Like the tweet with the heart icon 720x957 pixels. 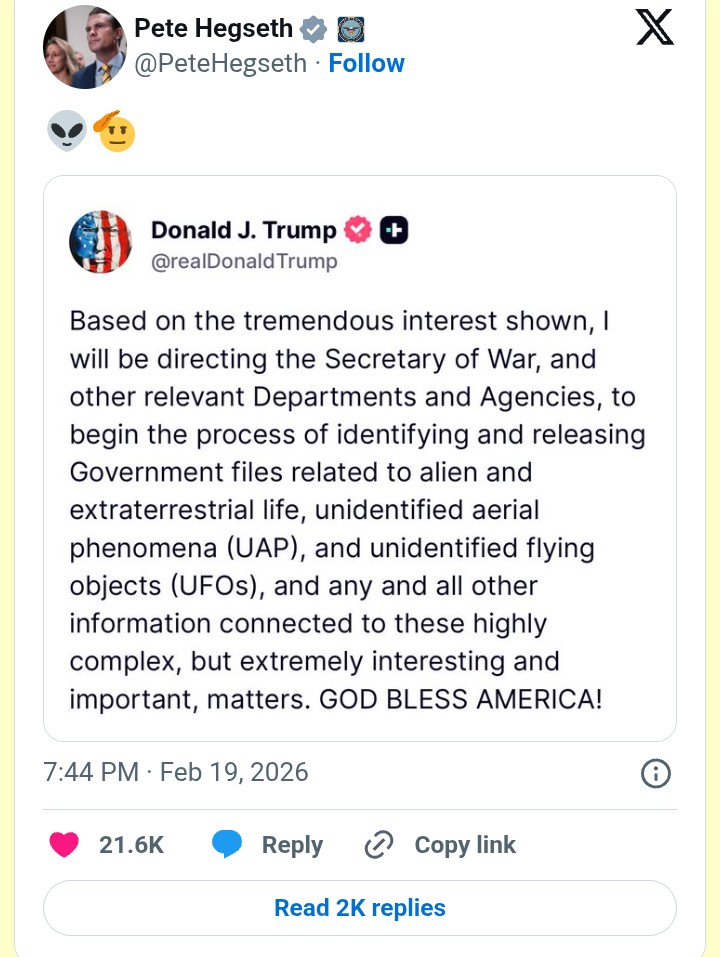pos(65,845)
